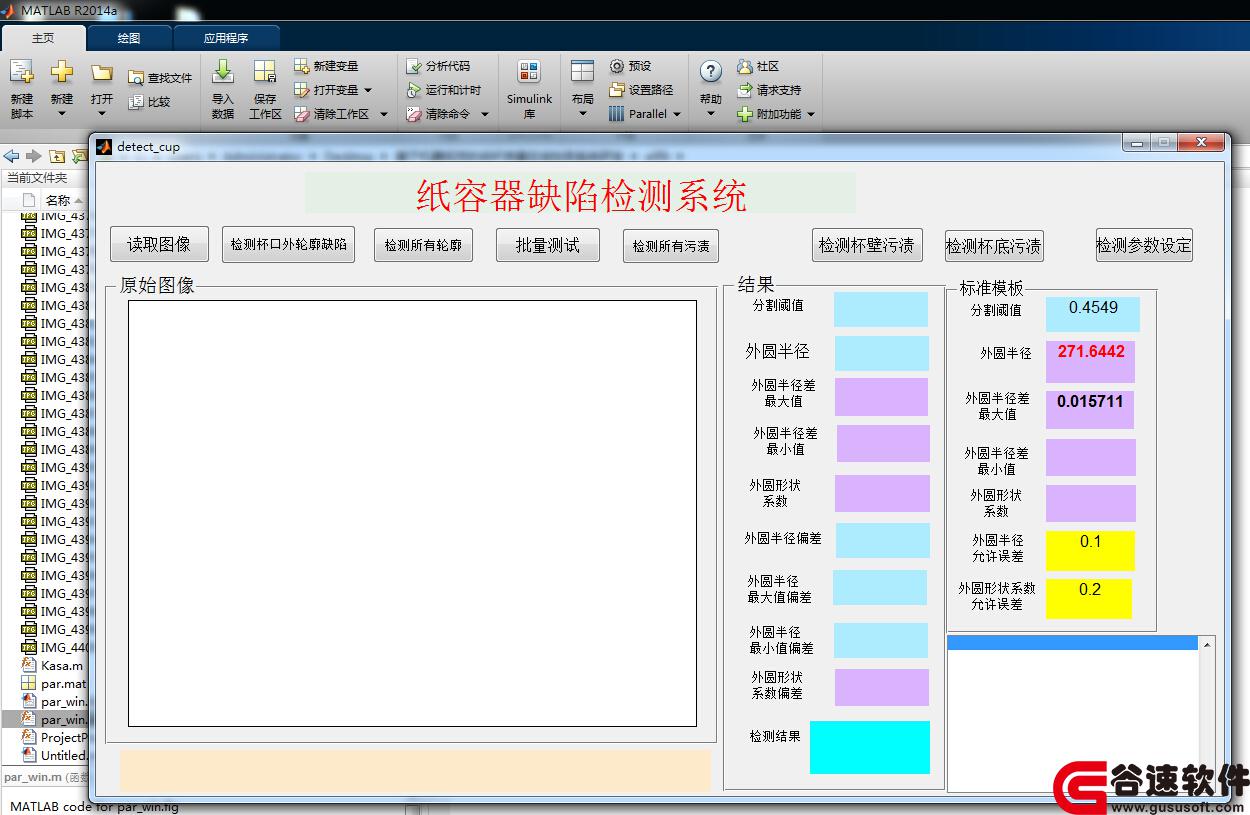Viewport: 1250px width, 815px height.
Task: Click the 0.015711 template field
Action: click(x=1090, y=409)
